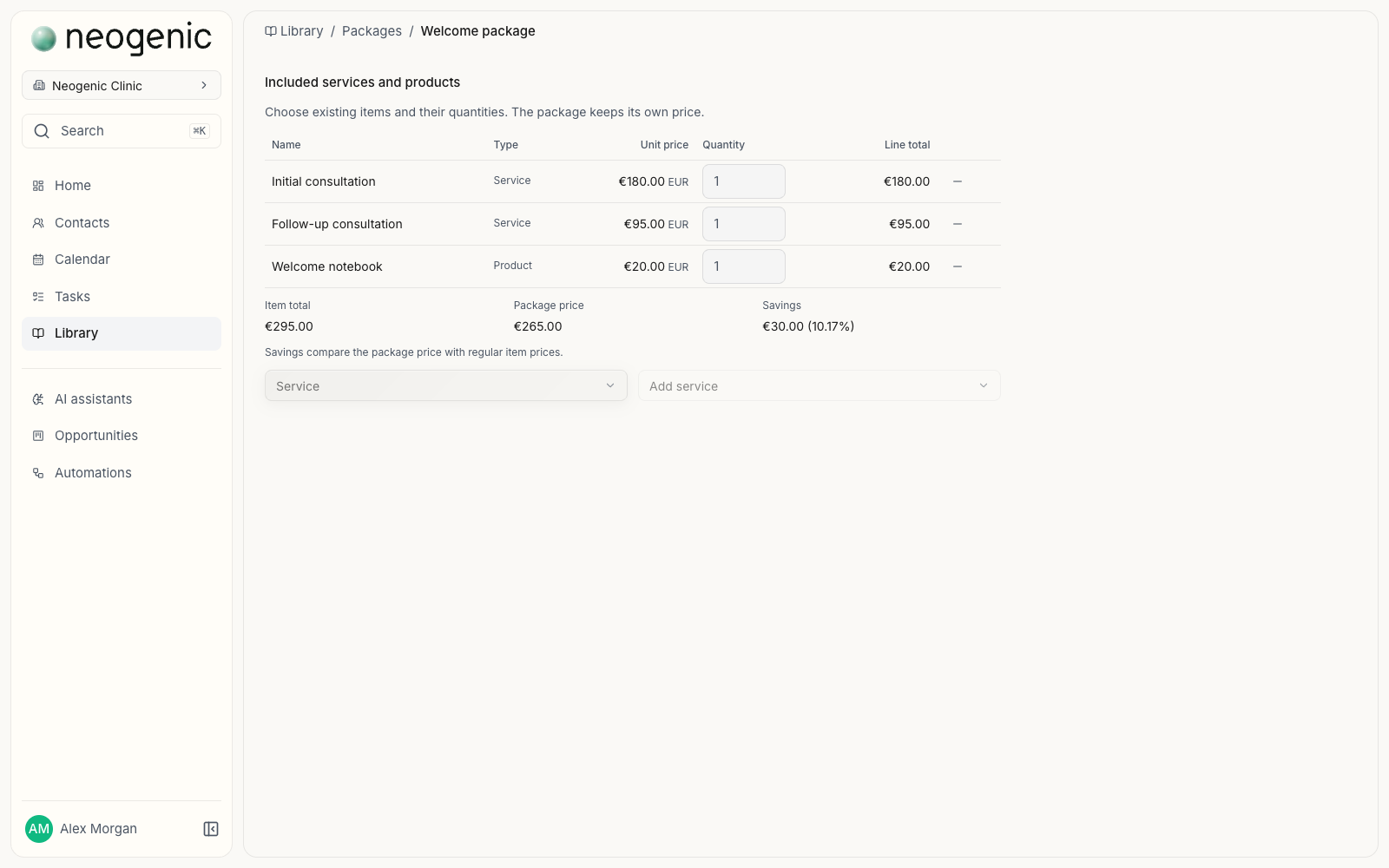1389x868 pixels.
Task: Click the Welcome package breadcrumb title
Action: pos(478,31)
